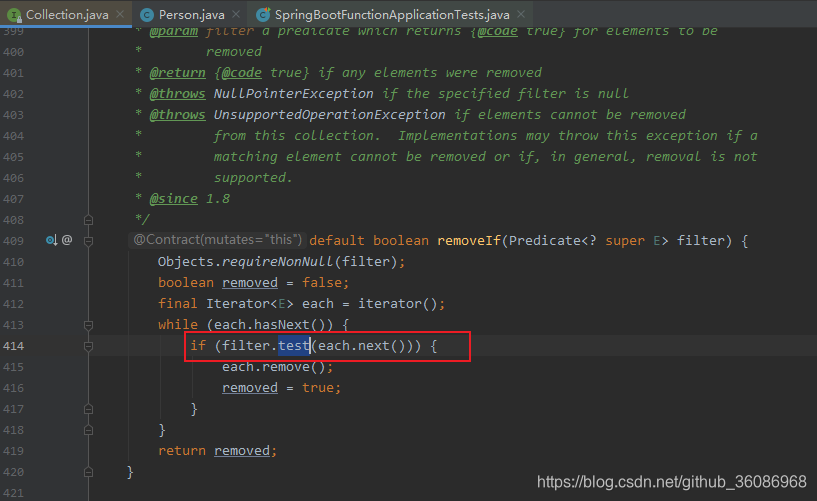817x501 pixels.
Task: Close the Person.java tab
Action: pos(236,14)
